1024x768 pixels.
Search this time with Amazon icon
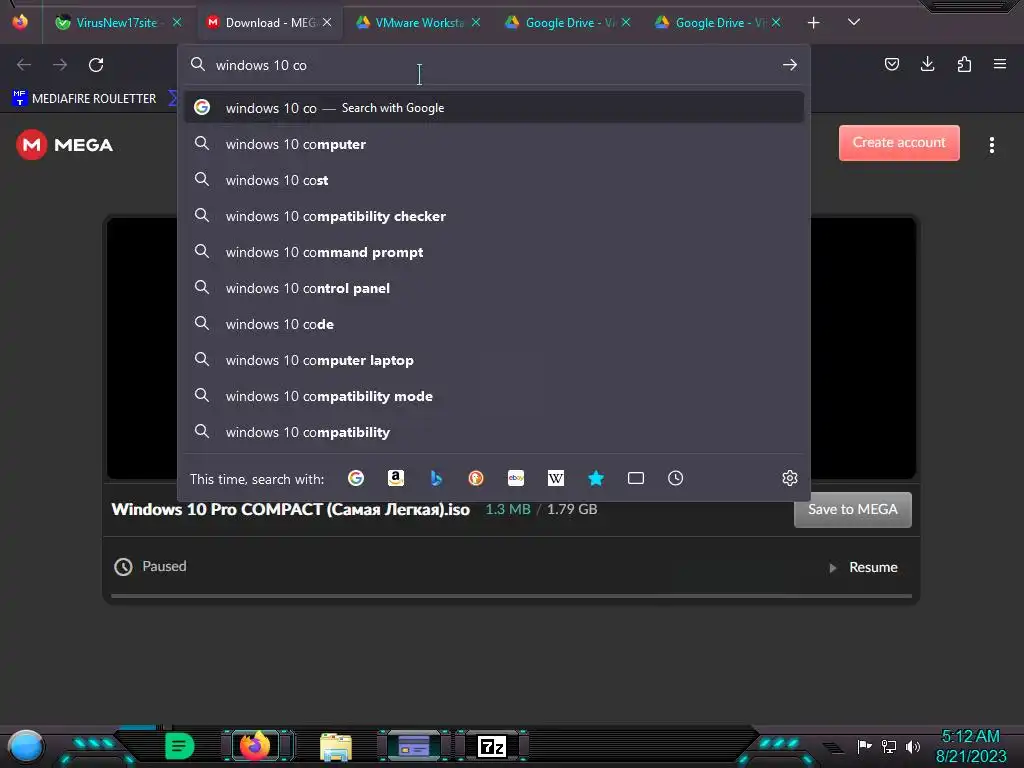pyautogui.click(x=396, y=478)
